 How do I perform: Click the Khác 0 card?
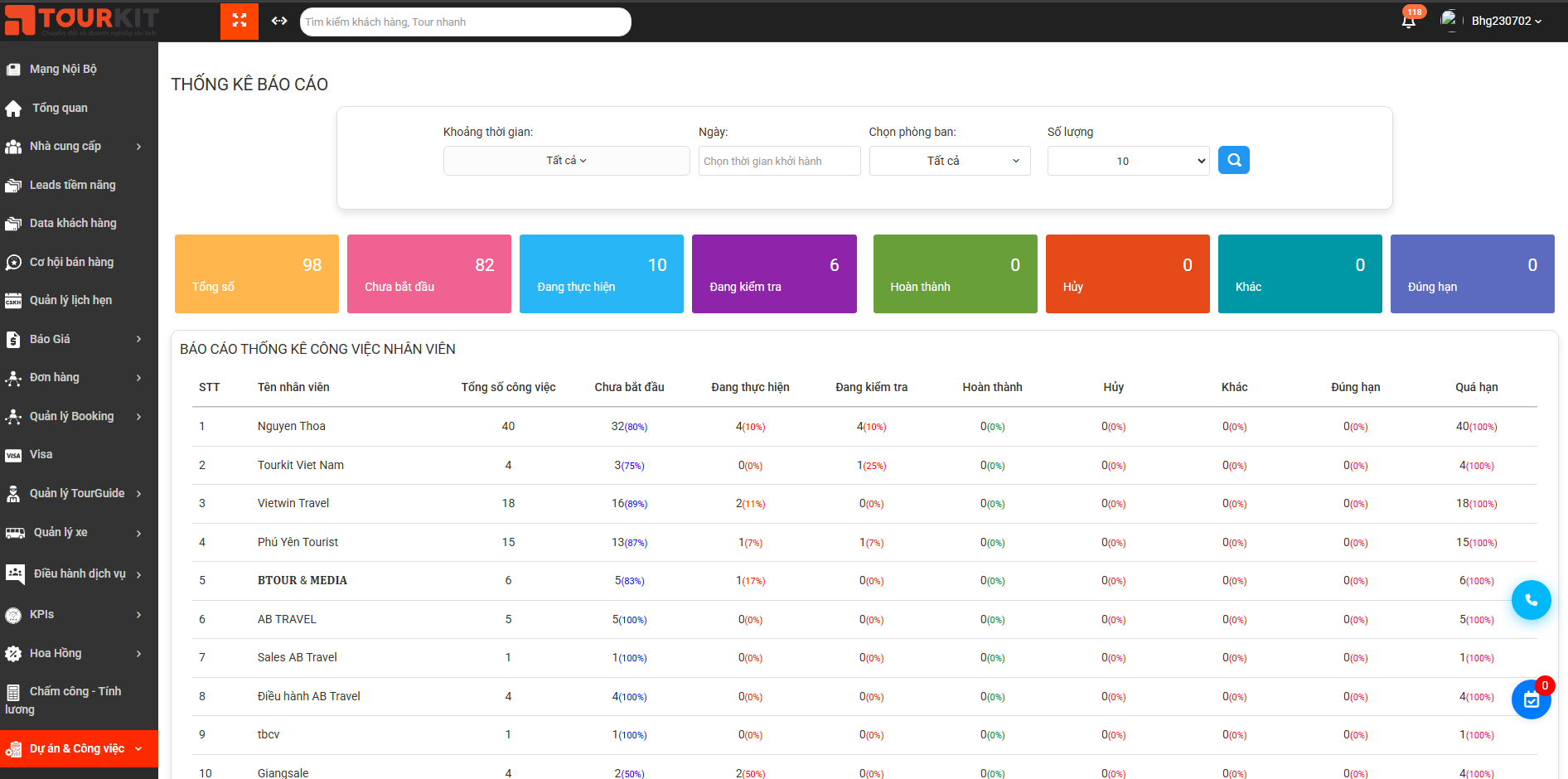coord(1300,273)
